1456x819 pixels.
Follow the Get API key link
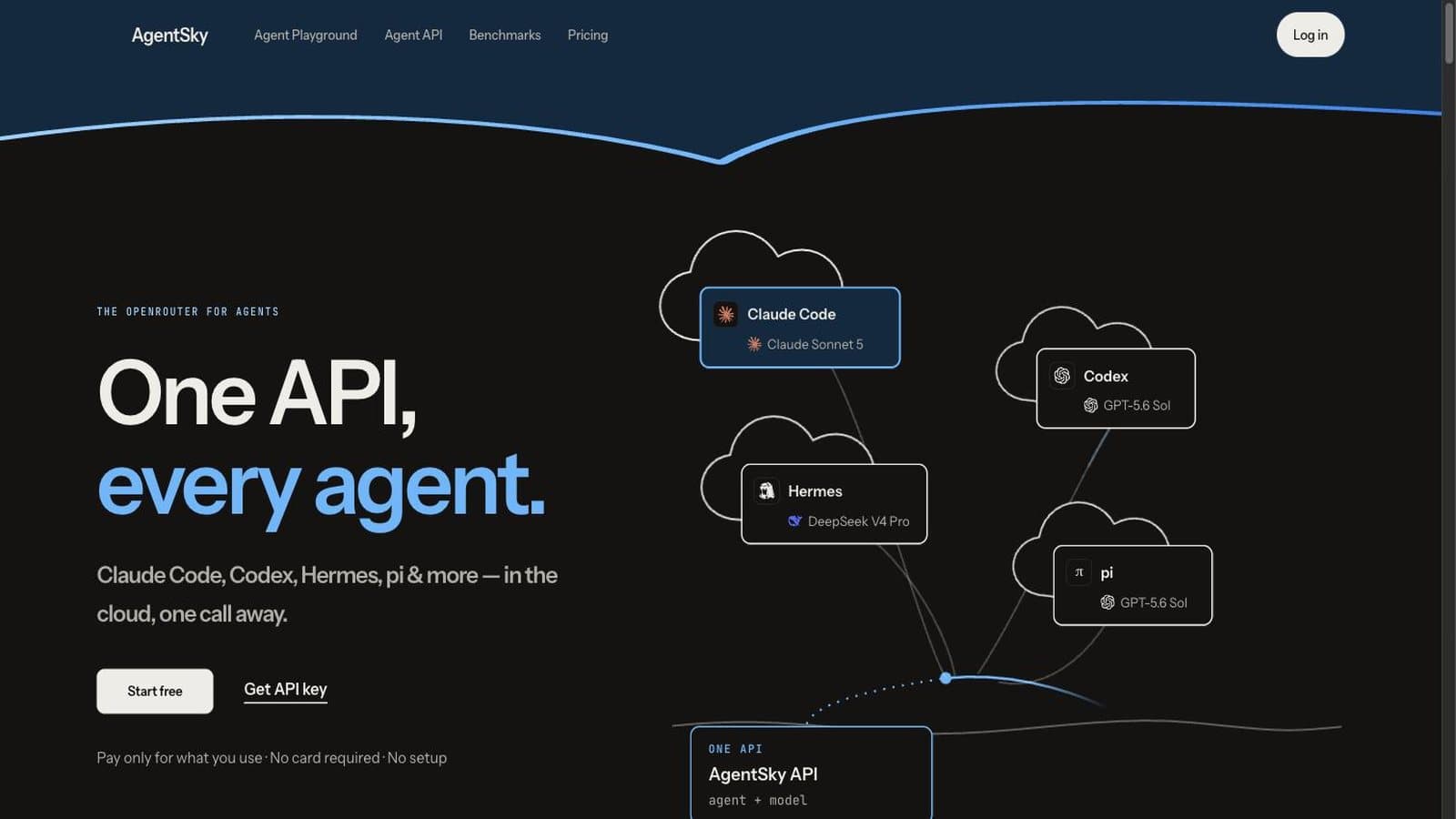pyautogui.click(x=285, y=690)
